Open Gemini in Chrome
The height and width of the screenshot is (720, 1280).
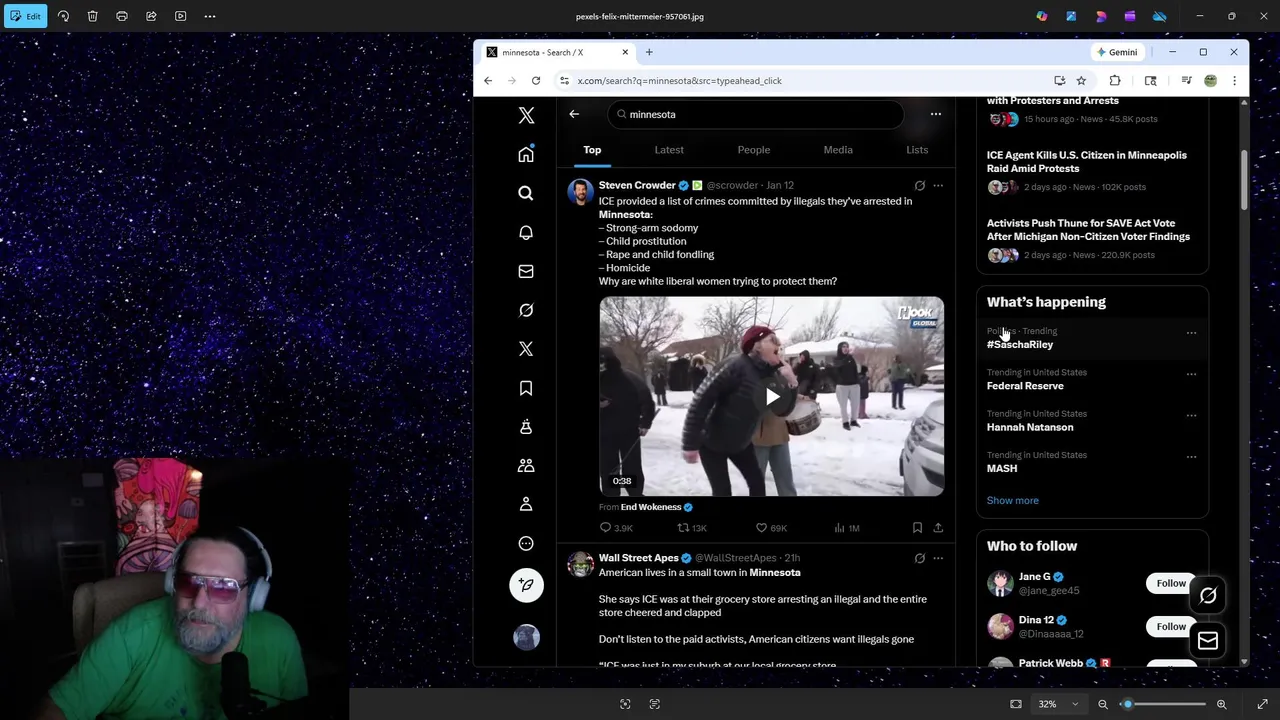pyautogui.click(x=1117, y=52)
